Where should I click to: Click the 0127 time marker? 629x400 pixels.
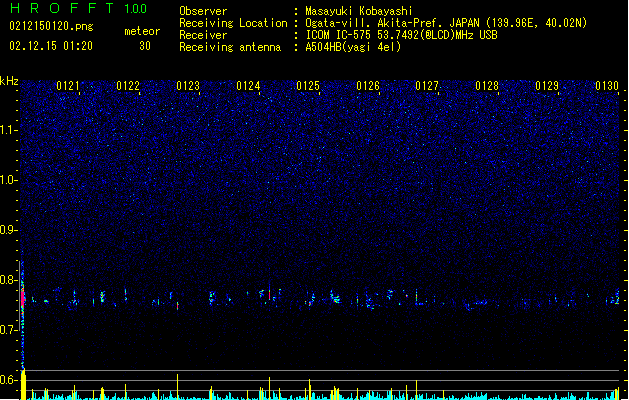(x=427, y=86)
